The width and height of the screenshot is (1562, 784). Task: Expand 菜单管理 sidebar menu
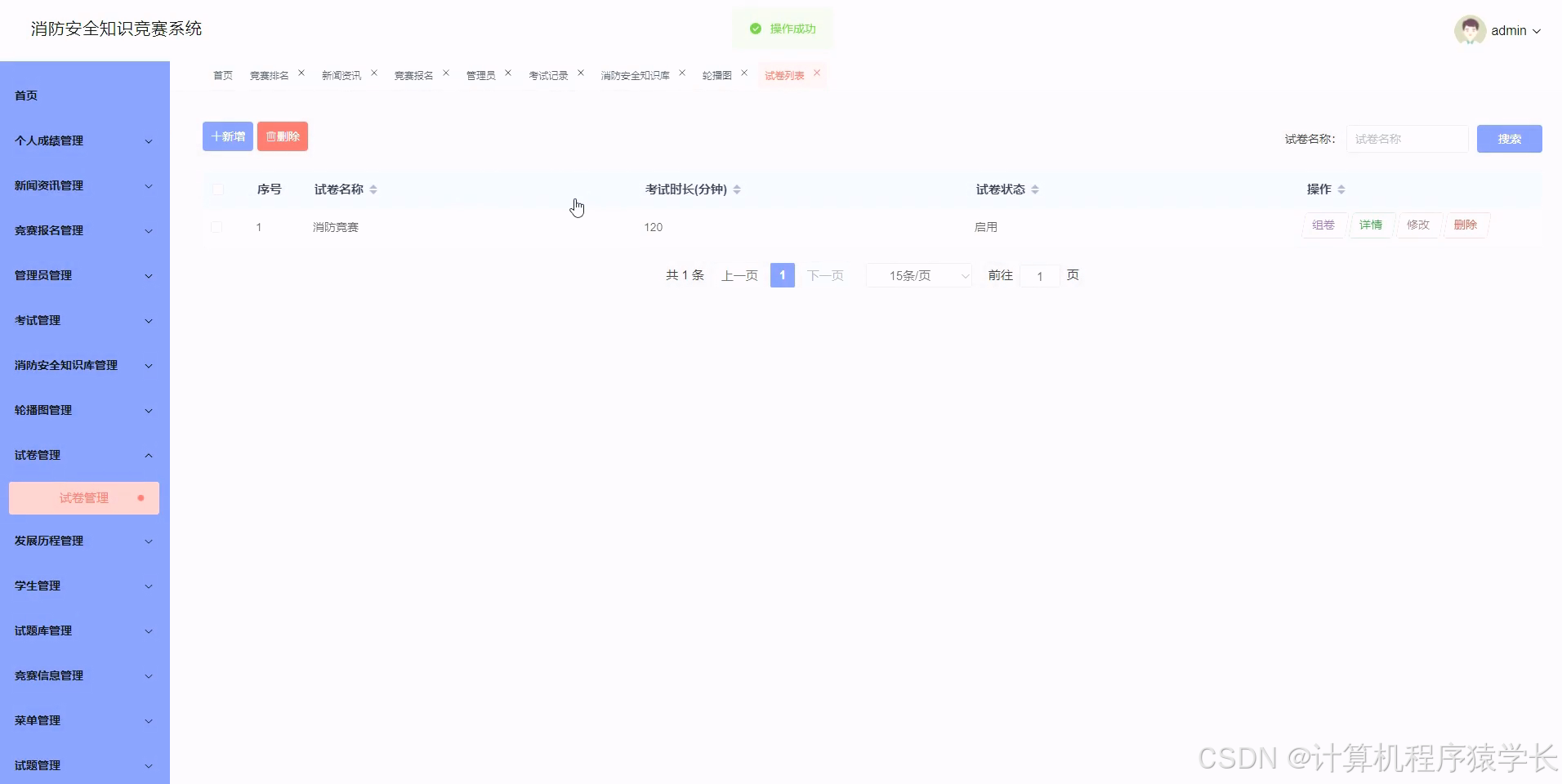click(x=85, y=720)
